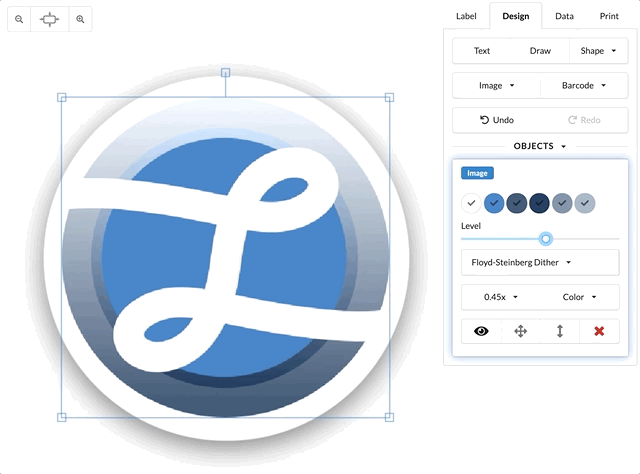640x474 pixels.
Task: Expand the Shape dropdown menu
Action: coord(598,51)
